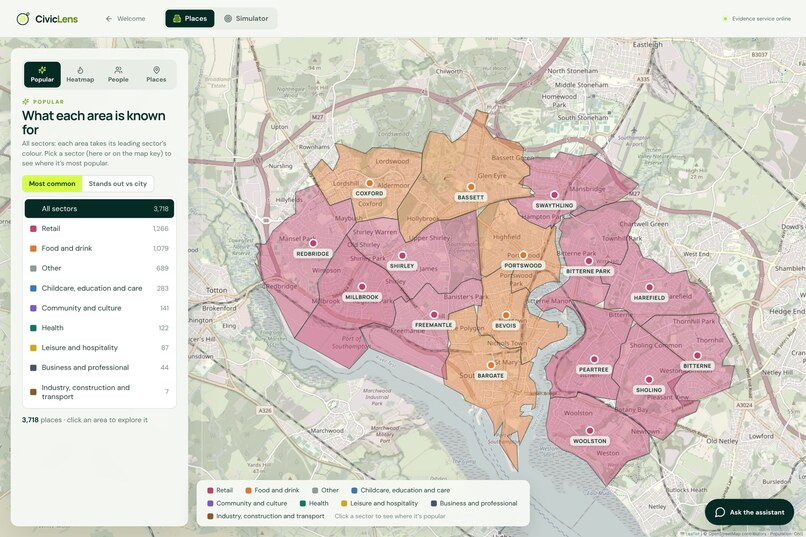Click the Leaflet attribution link
This screenshot has width=806, height=537.
coord(692,534)
